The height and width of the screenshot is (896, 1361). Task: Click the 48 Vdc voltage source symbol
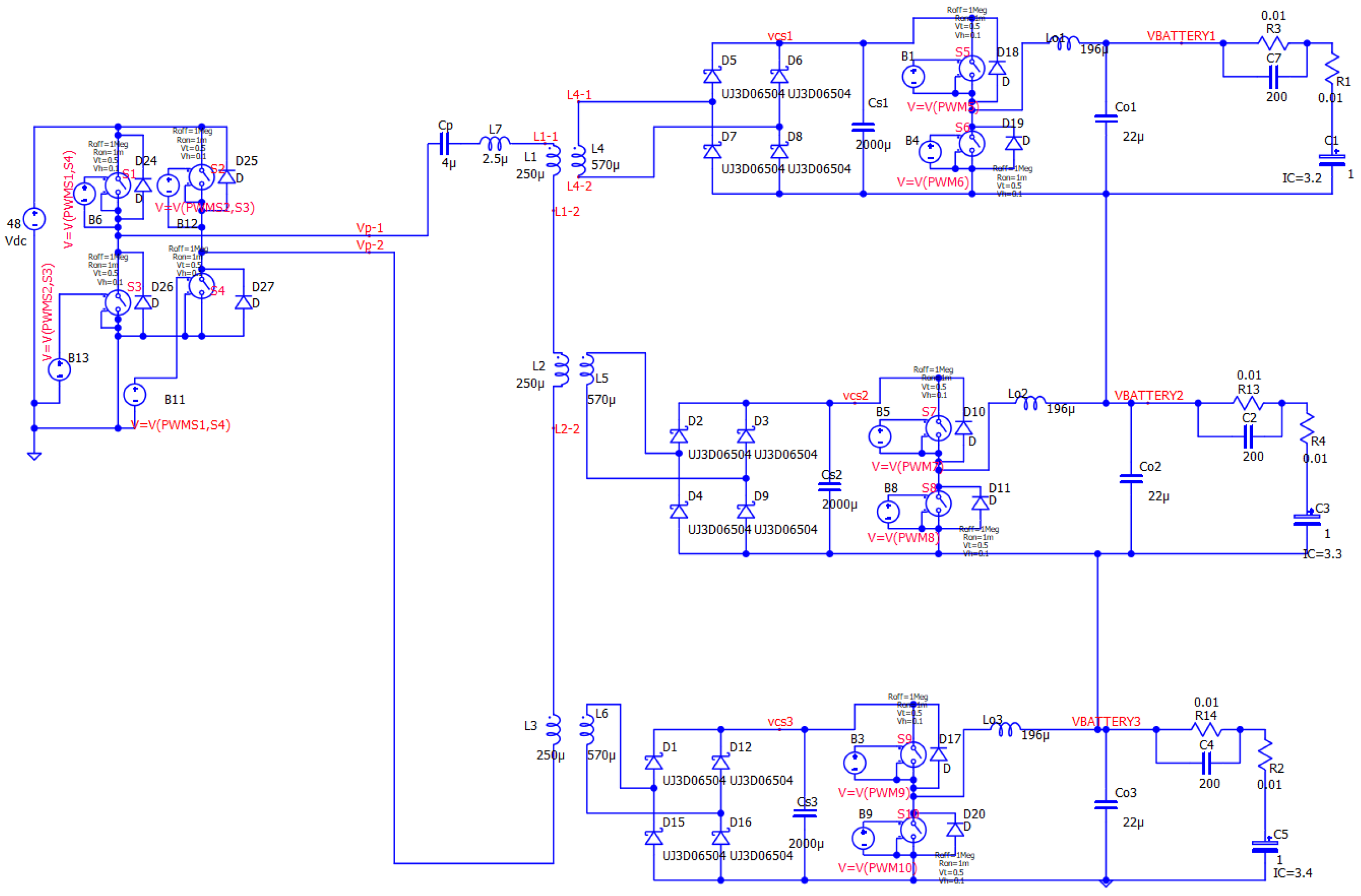point(34,219)
